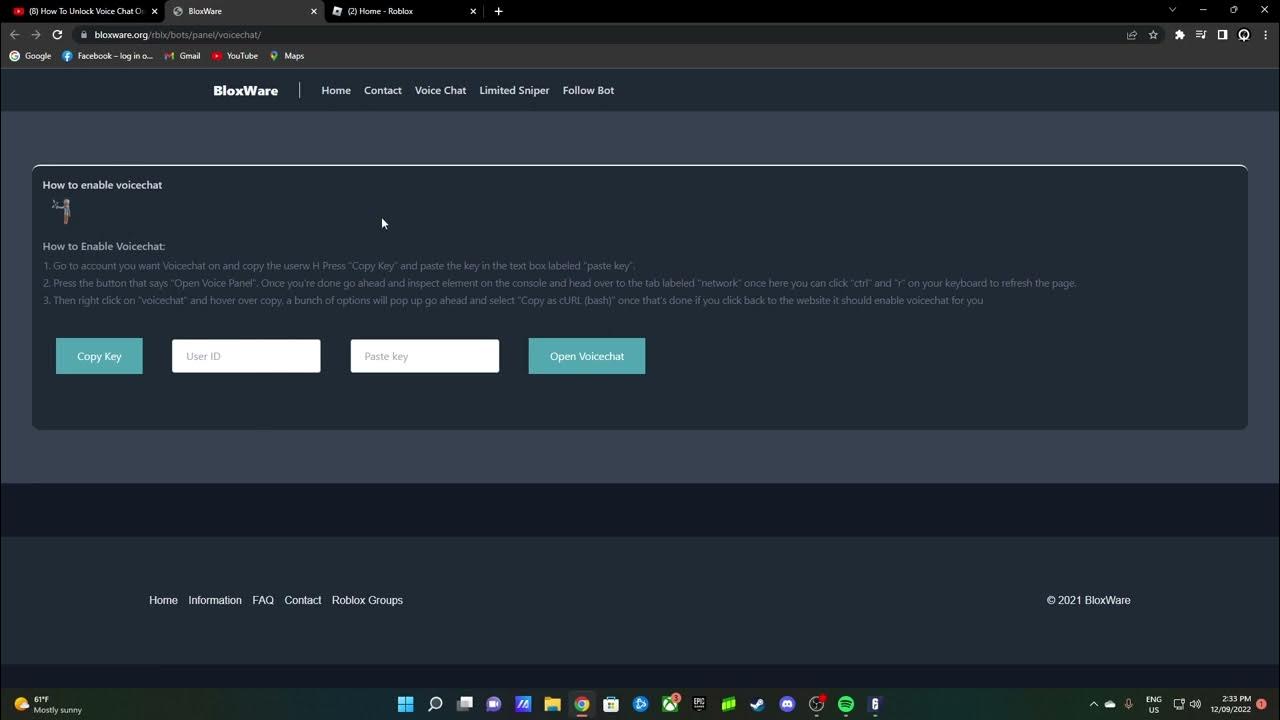Launch Epic Games from the taskbar
The height and width of the screenshot is (720, 1280).
699,704
